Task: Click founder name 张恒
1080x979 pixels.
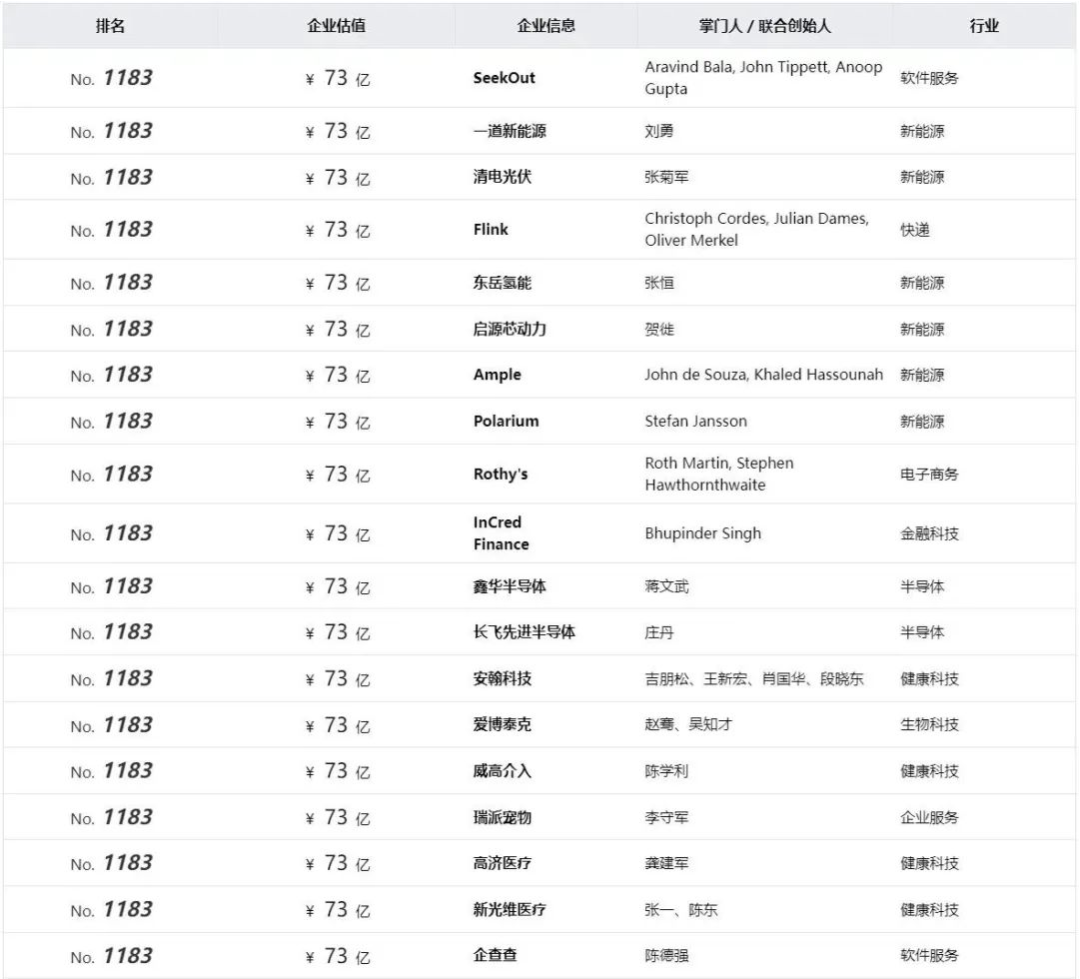Action: [659, 282]
